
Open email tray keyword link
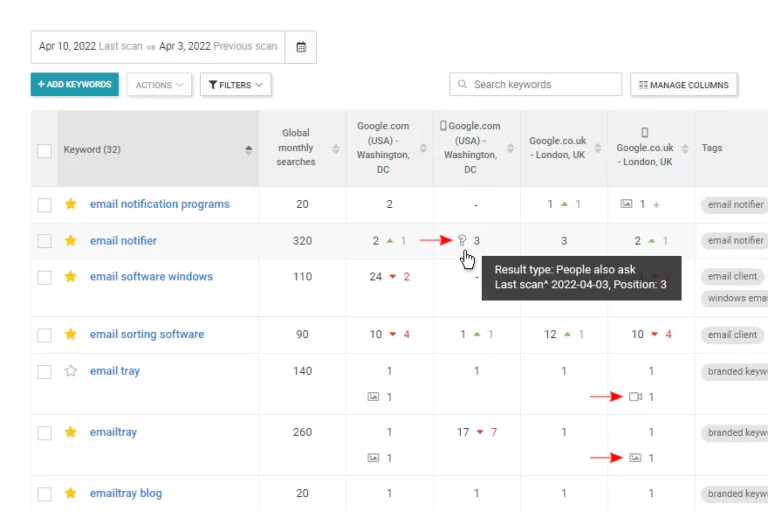click(115, 371)
